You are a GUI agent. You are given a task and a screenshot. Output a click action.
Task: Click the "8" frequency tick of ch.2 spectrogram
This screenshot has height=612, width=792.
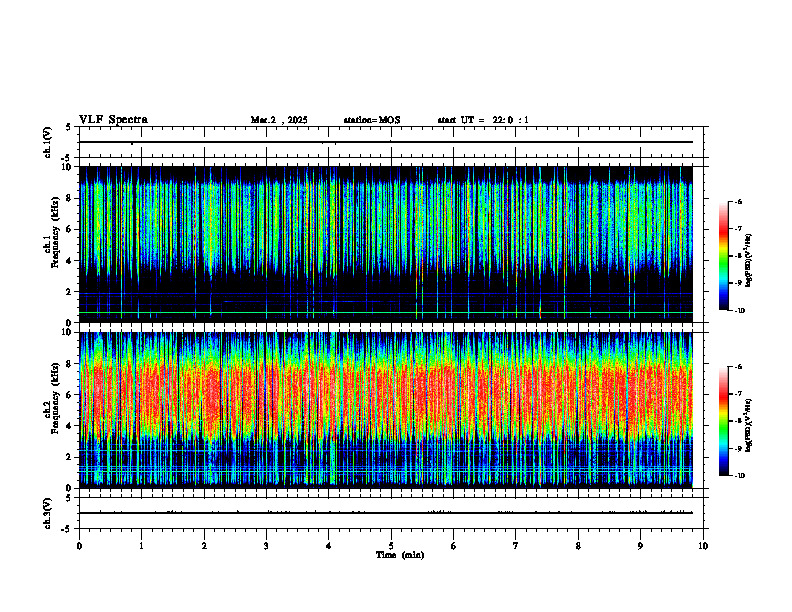[x=70, y=364]
